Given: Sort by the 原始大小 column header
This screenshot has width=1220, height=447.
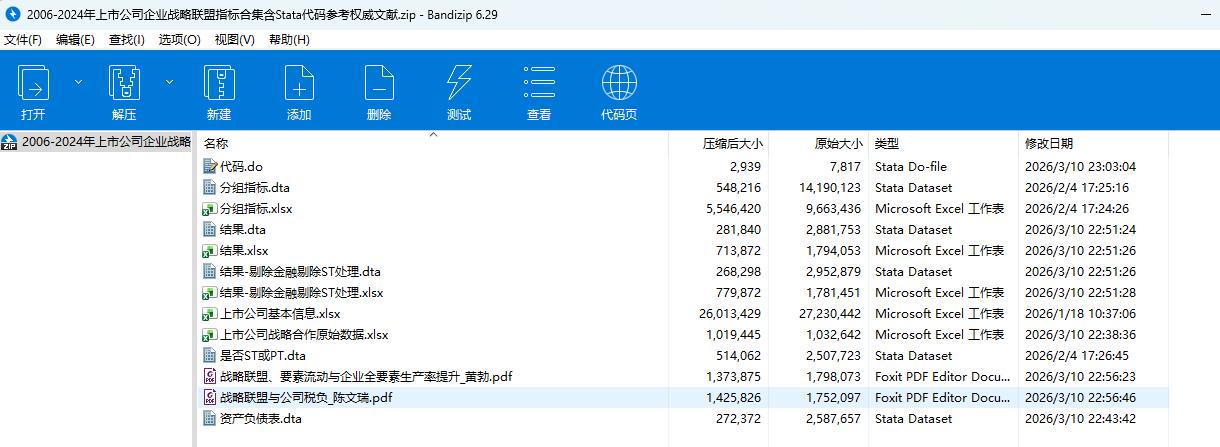Looking at the screenshot, I should (x=838, y=144).
